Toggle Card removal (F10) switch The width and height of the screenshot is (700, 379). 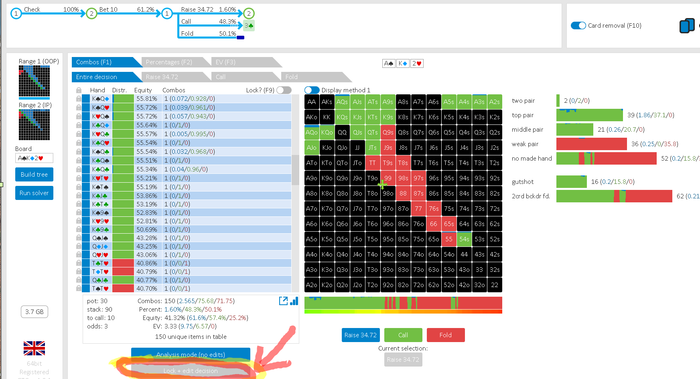pyautogui.click(x=578, y=25)
